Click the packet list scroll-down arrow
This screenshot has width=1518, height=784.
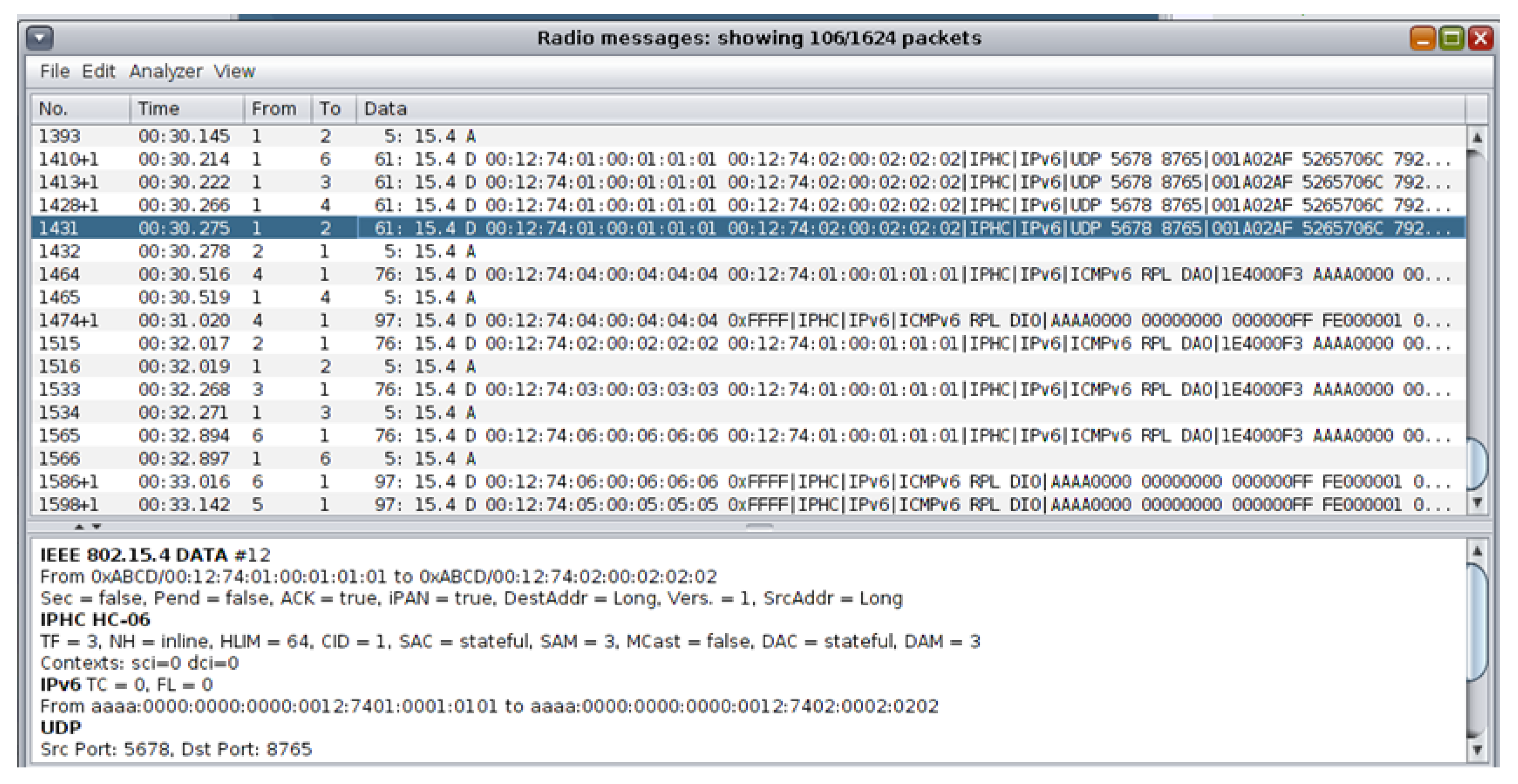pos(1477,502)
